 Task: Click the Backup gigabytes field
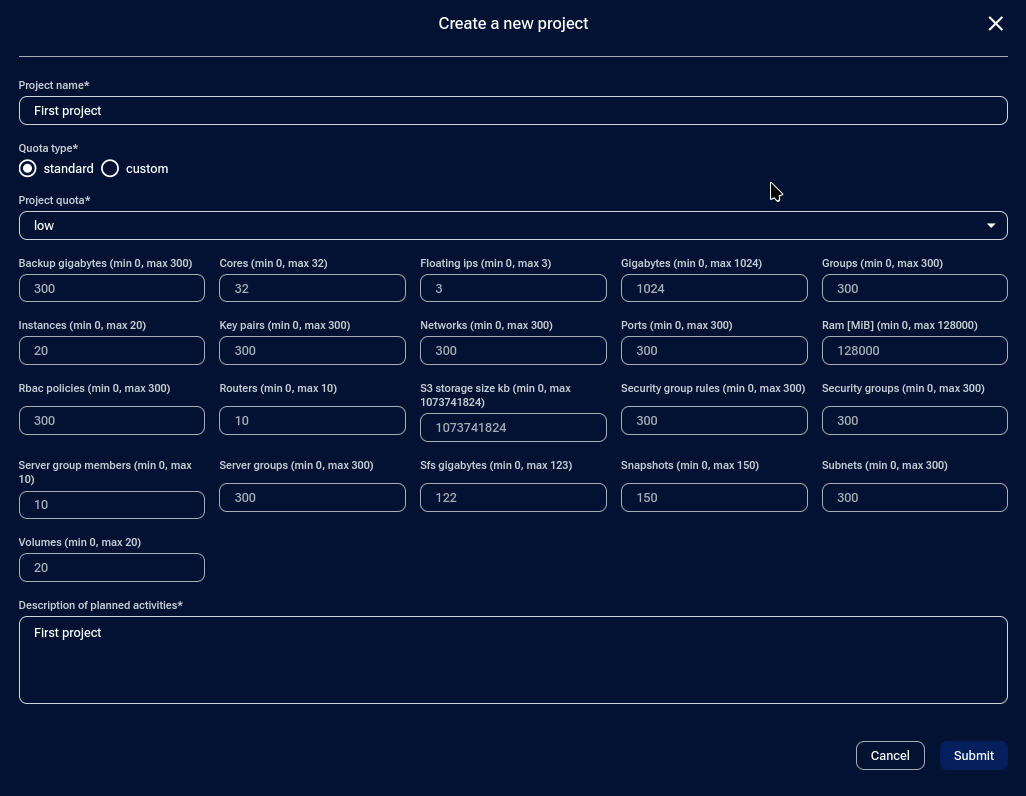pos(112,289)
